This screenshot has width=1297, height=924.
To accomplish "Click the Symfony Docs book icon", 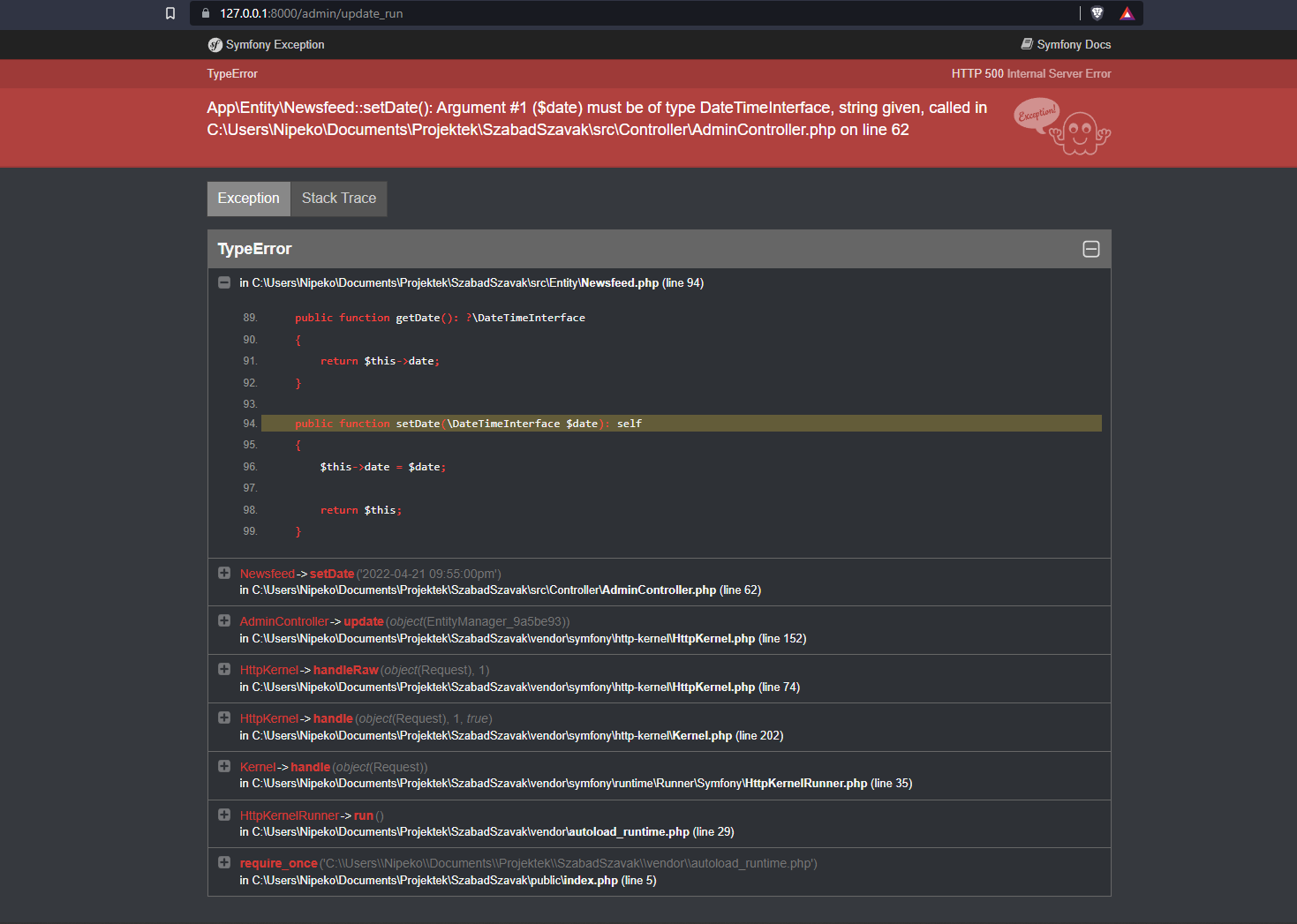I will (x=1027, y=44).
